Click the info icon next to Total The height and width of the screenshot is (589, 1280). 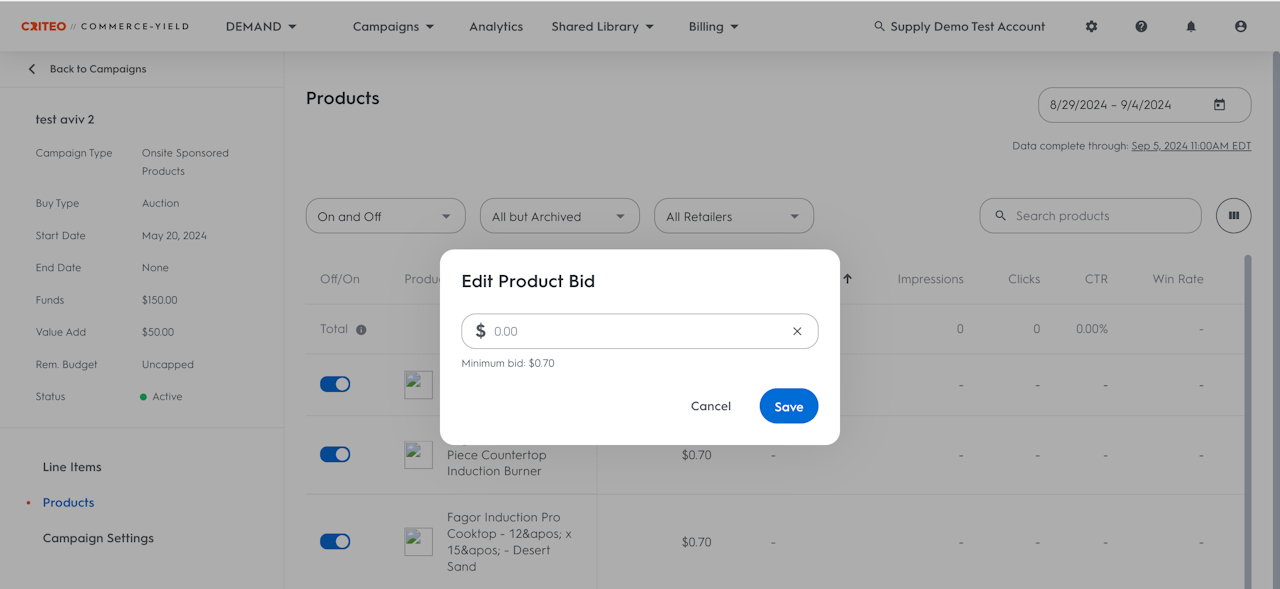point(361,330)
